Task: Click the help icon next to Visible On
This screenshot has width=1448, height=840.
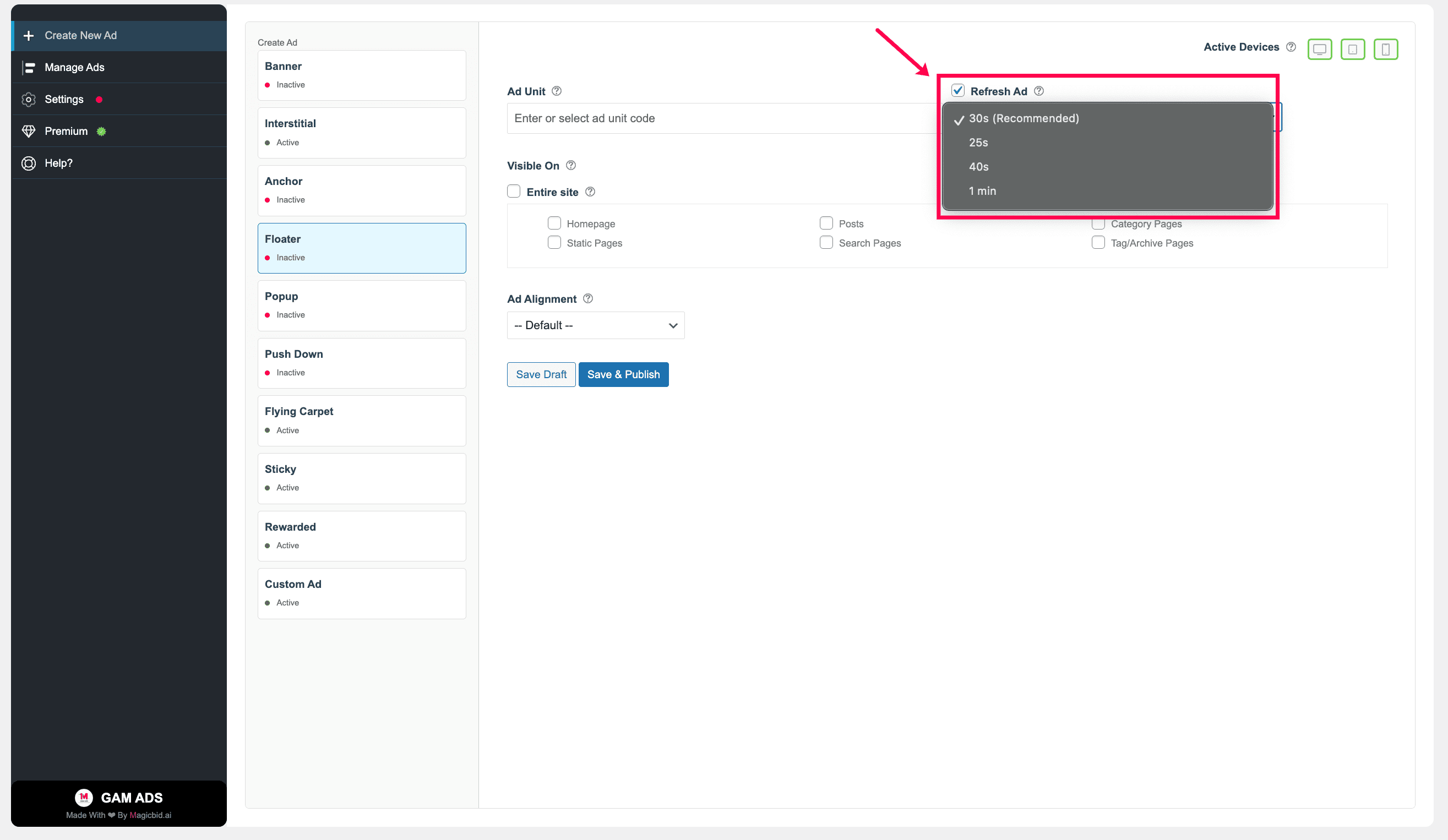Action: (570, 166)
